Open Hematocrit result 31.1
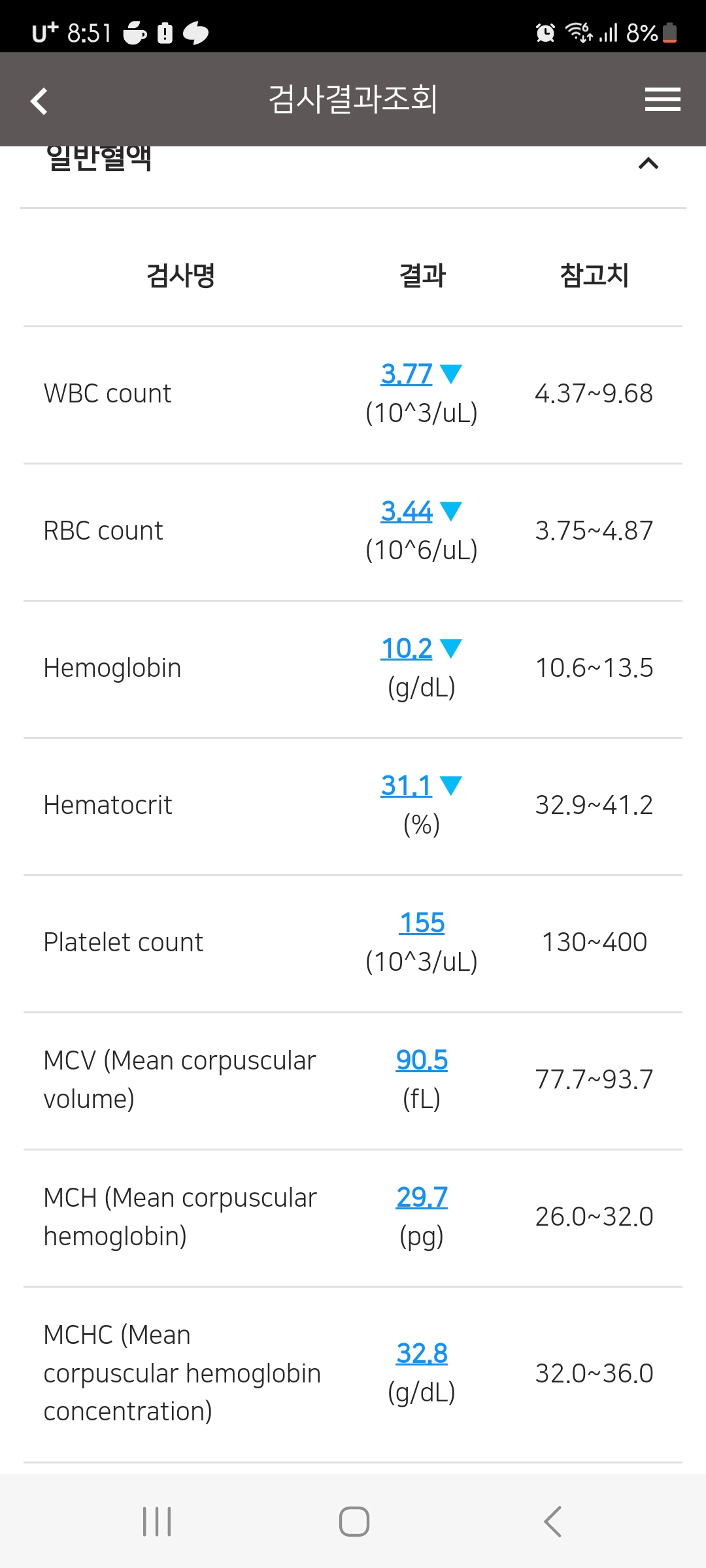706x1568 pixels. (x=406, y=785)
